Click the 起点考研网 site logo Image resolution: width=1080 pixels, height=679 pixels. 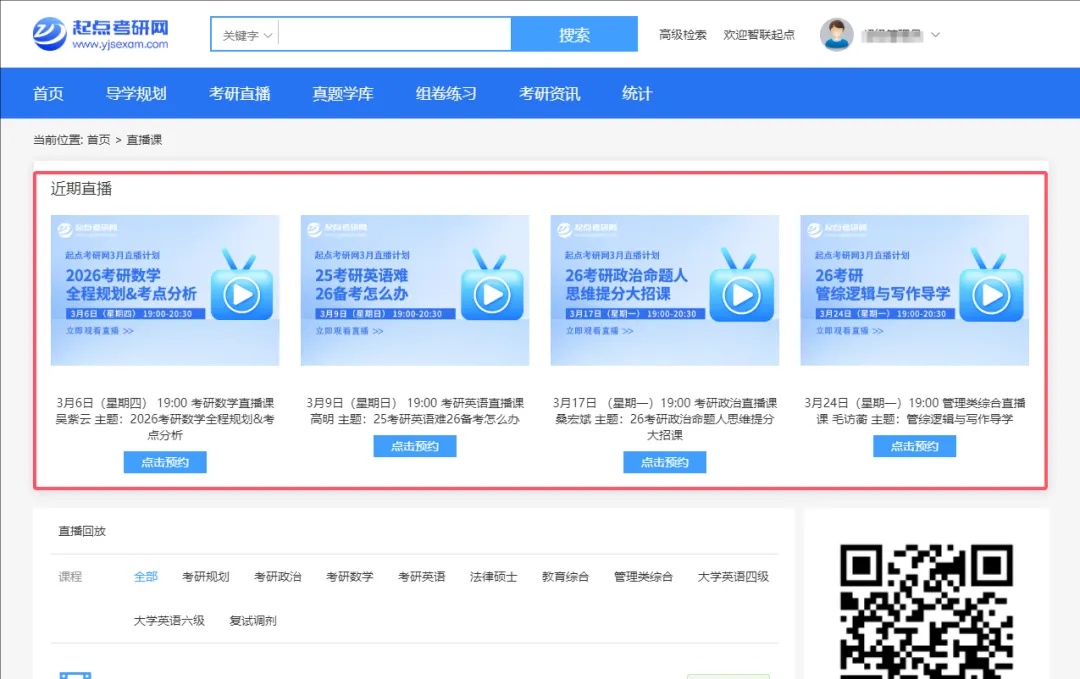click(x=100, y=34)
